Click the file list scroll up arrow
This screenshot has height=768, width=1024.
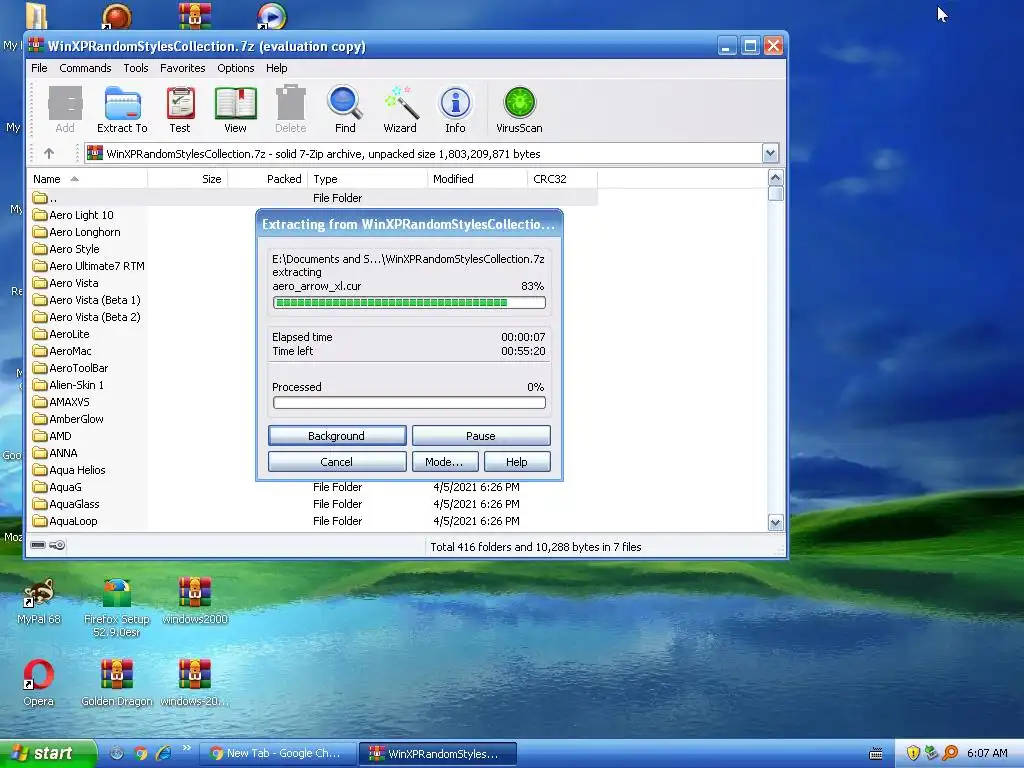pos(776,178)
